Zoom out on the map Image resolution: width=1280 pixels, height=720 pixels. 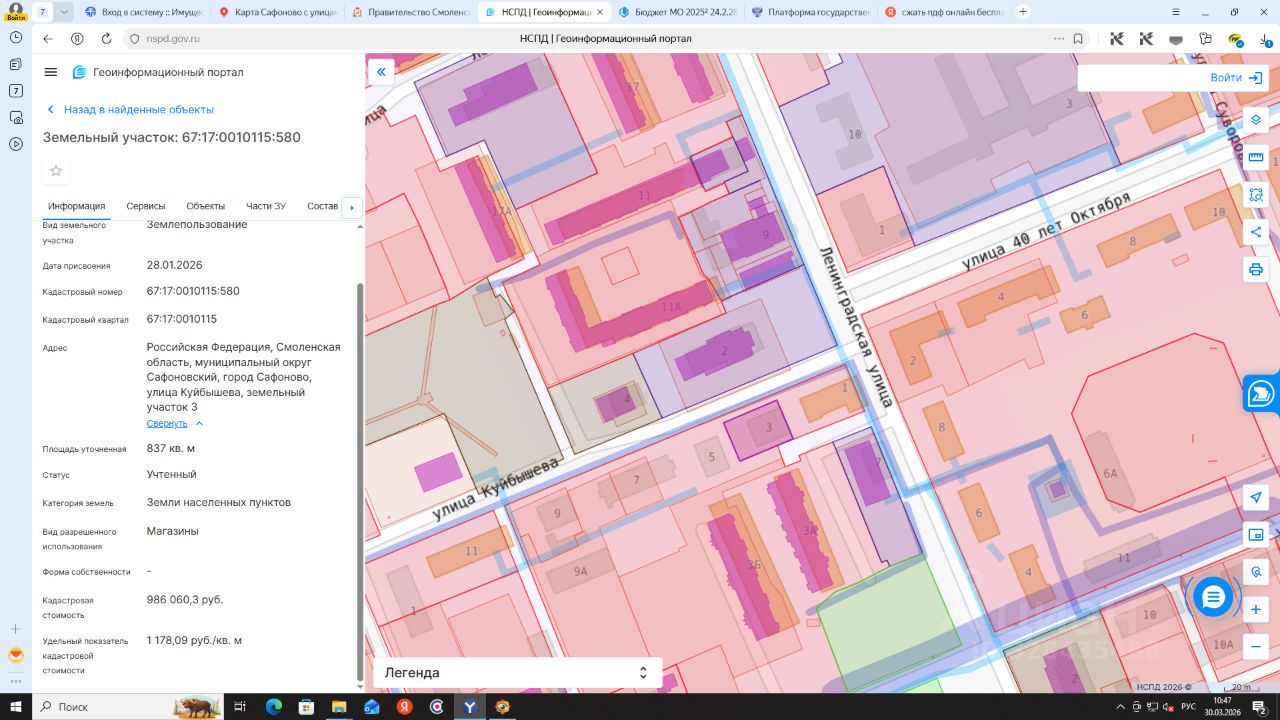pyautogui.click(x=1256, y=647)
